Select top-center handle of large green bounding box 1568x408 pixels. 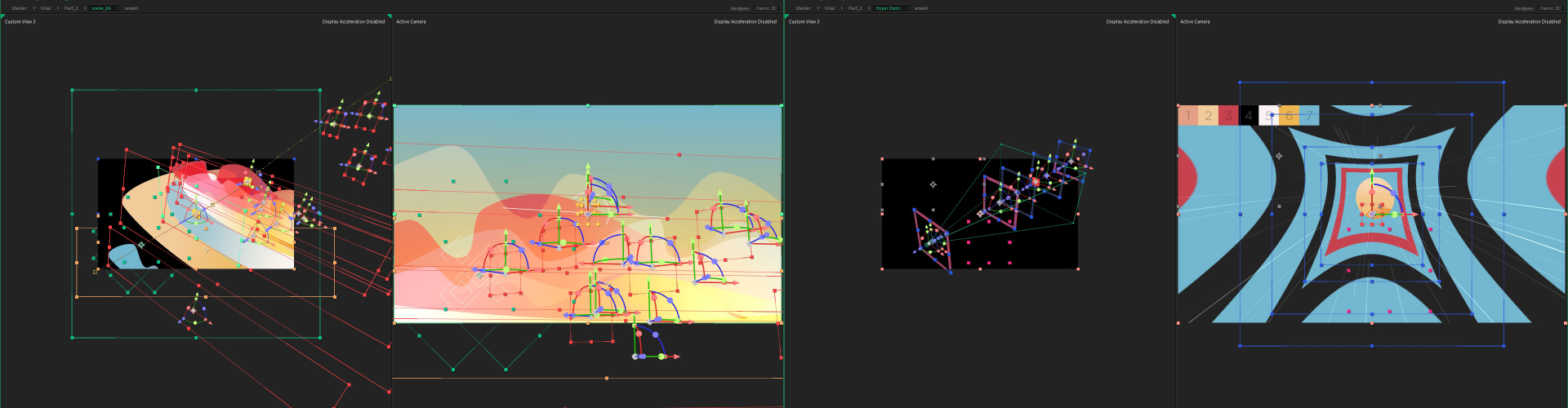[196, 90]
